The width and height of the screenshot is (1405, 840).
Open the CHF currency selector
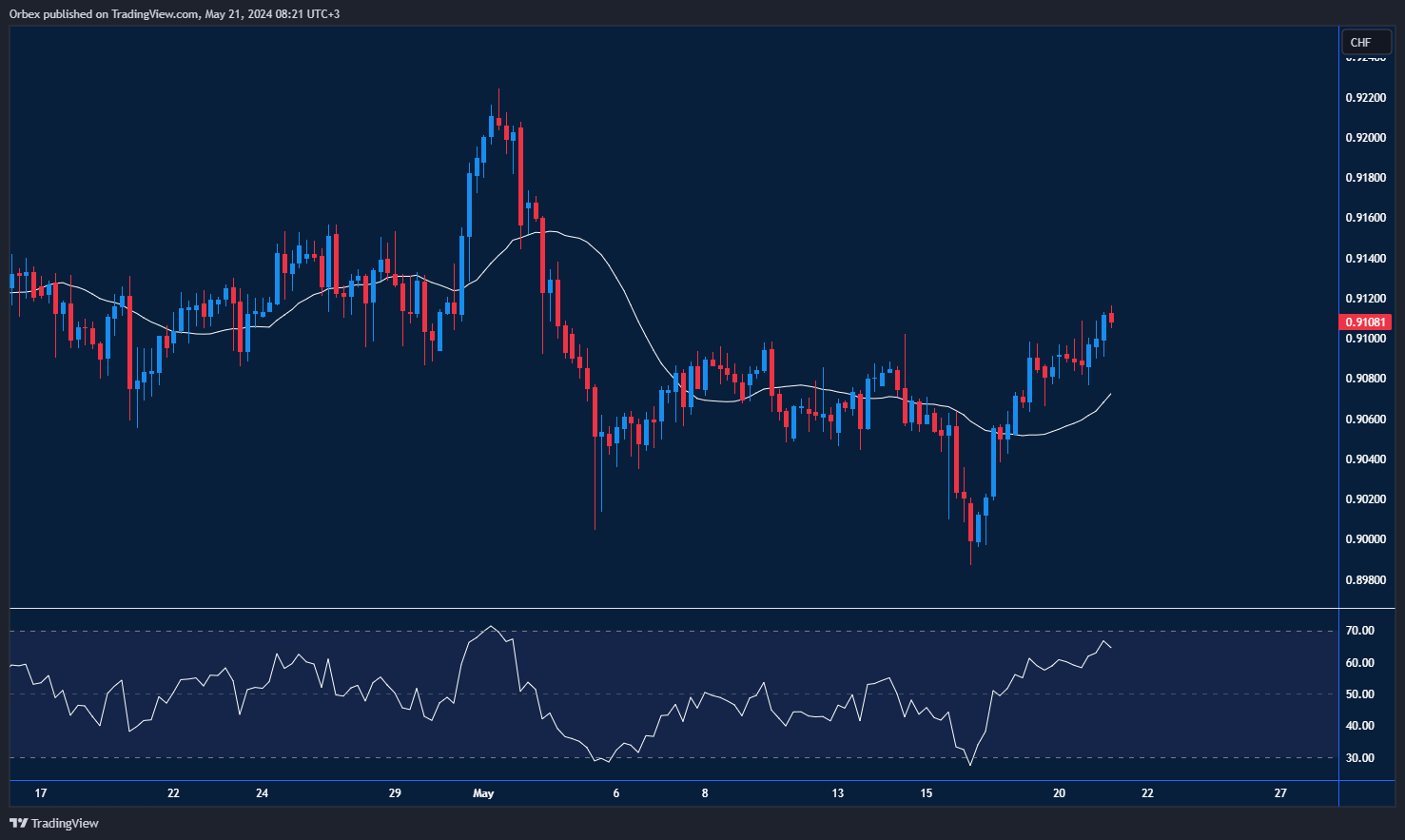[x=1366, y=43]
